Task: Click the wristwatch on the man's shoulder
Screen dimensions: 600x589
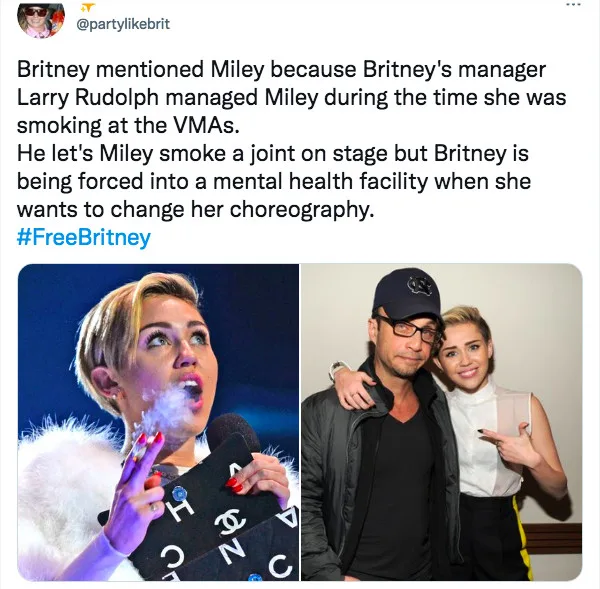Action: (x=338, y=369)
